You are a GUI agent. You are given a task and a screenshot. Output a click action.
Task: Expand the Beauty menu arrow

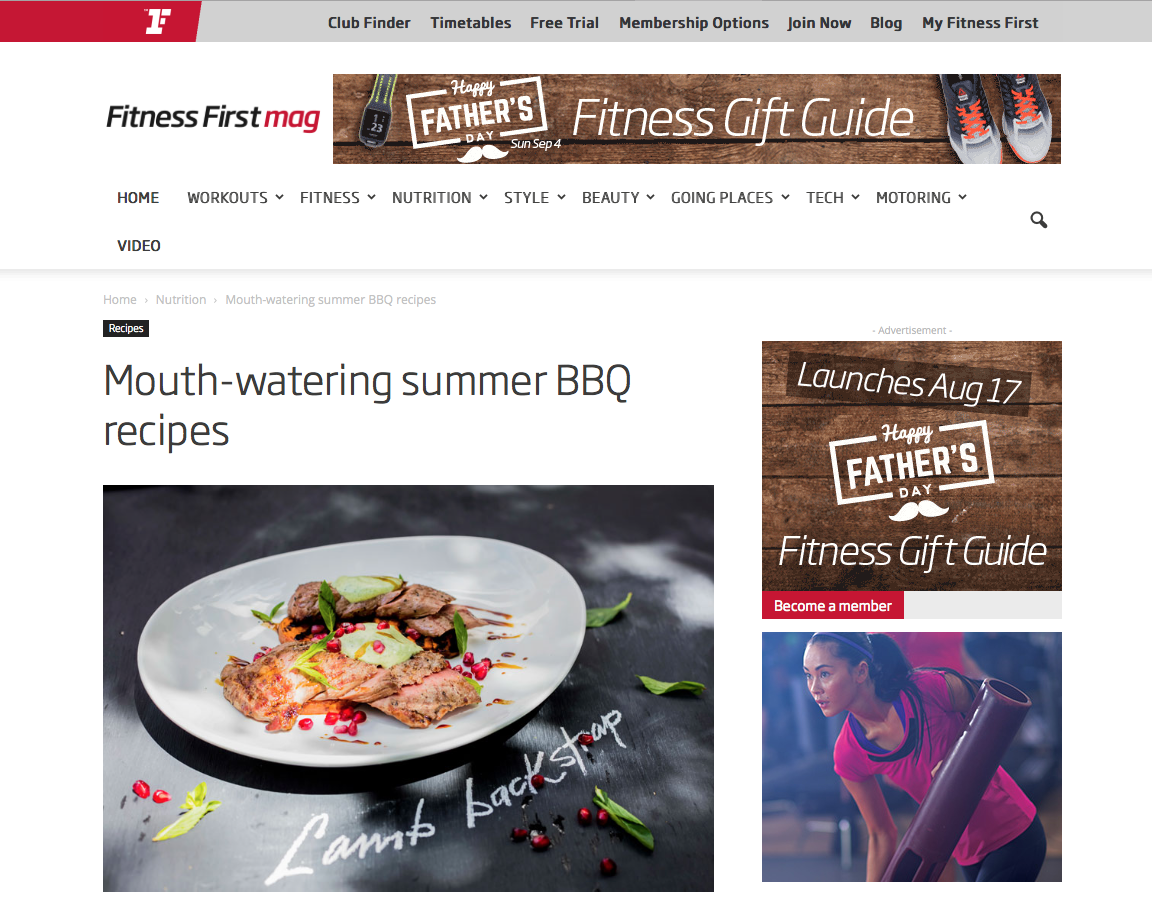[x=650, y=198]
